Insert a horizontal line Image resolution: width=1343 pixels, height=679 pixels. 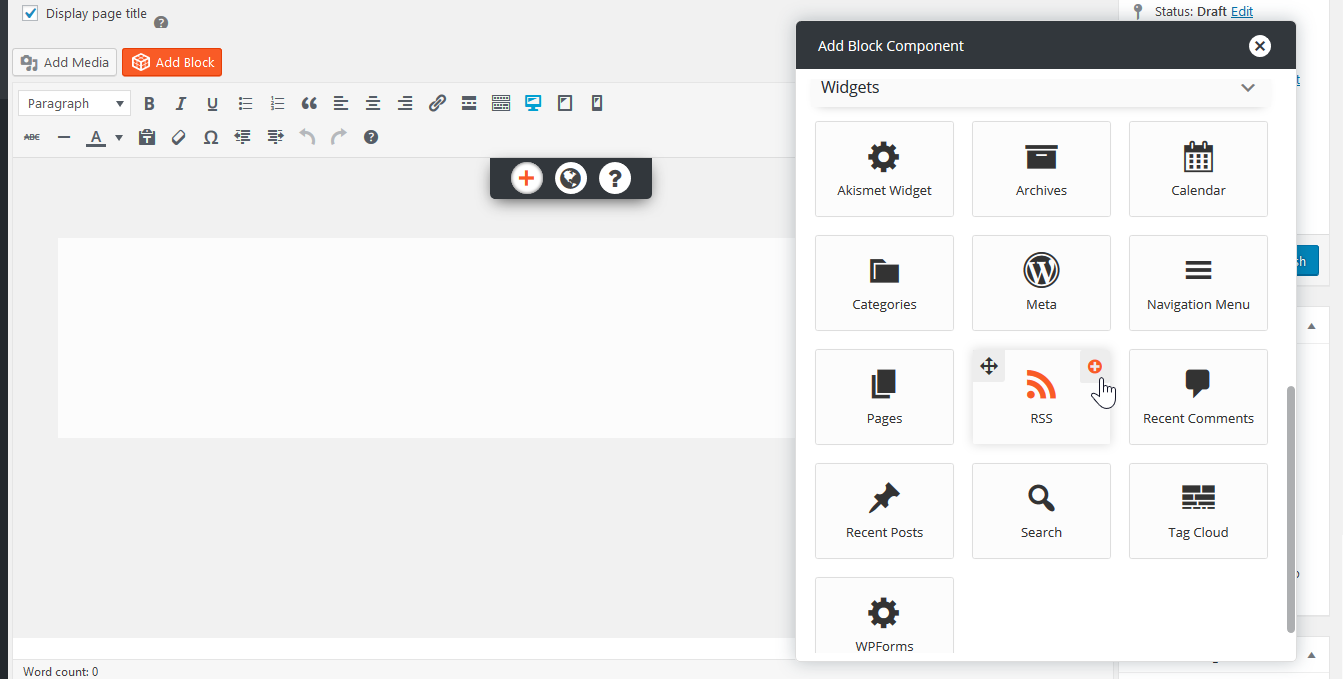tap(64, 137)
